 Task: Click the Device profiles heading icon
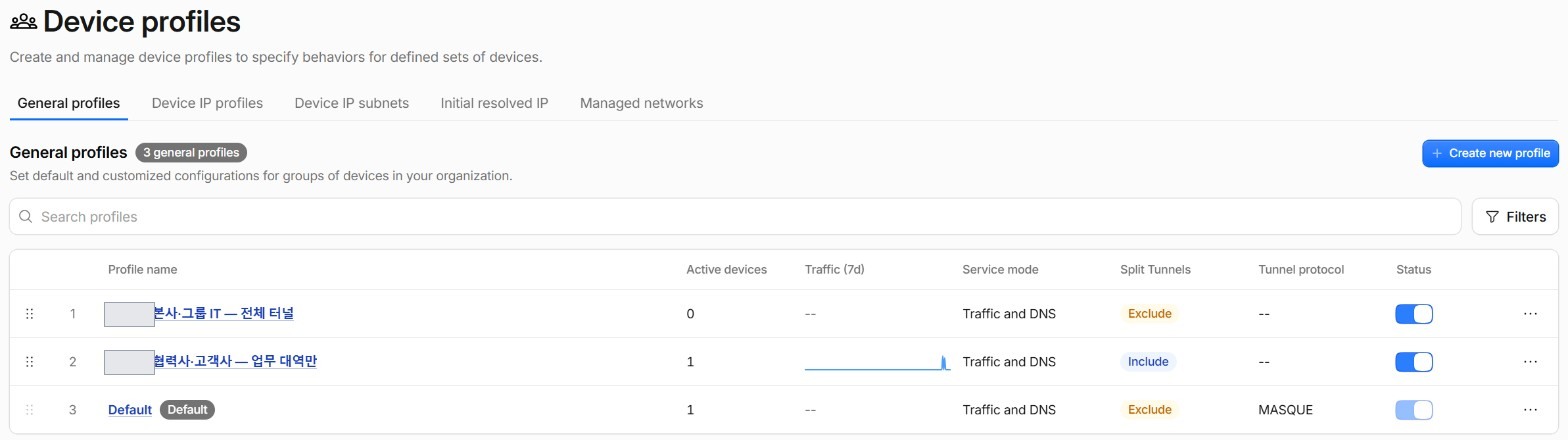(x=23, y=22)
